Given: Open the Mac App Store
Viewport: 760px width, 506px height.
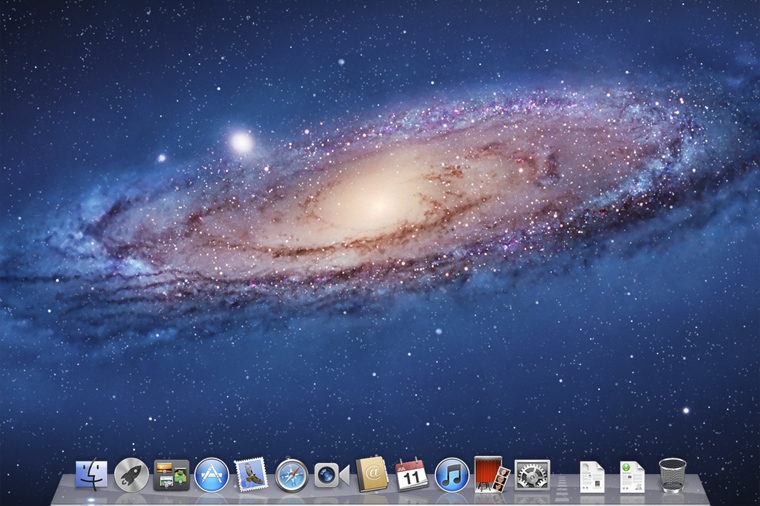Looking at the screenshot, I should click(211, 475).
